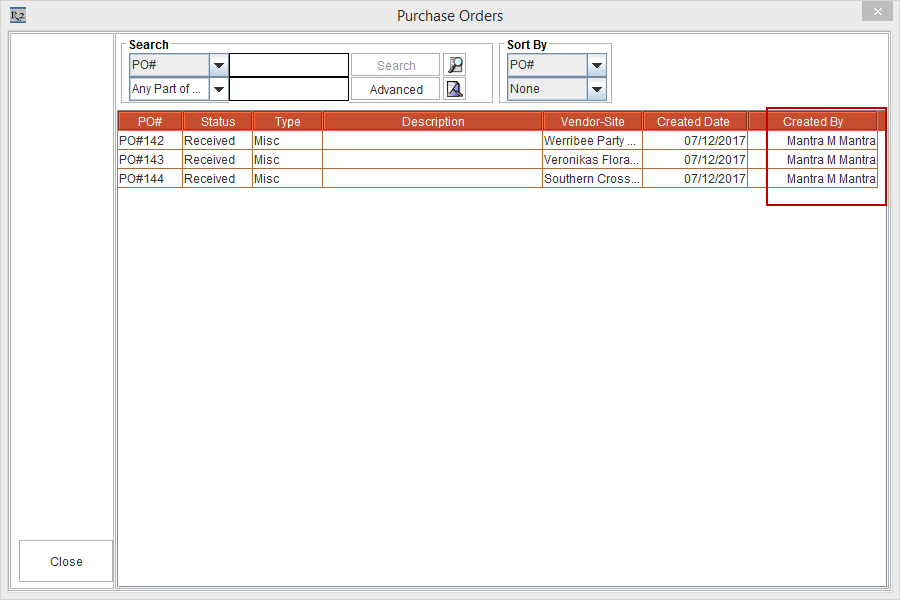Click the Created Date column header
Image resolution: width=900 pixels, height=600 pixels.
(693, 122)
